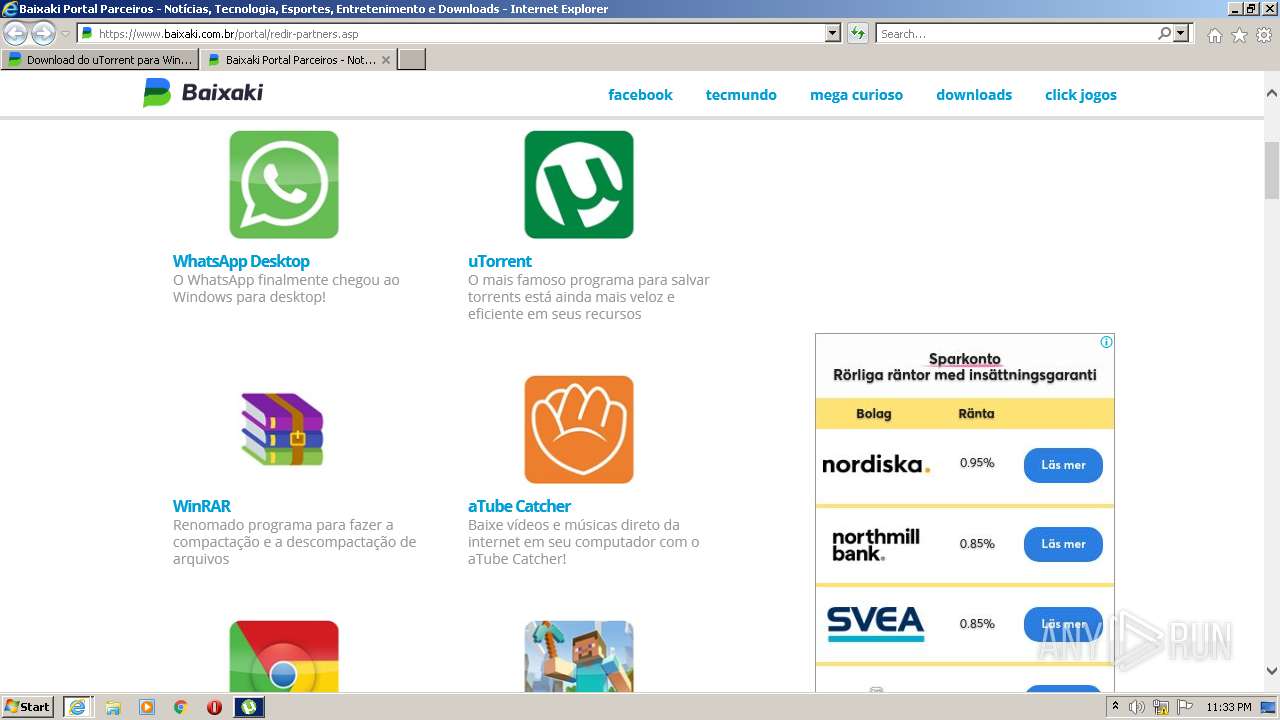The height and width of the screenshot is (720, 1280).
Task: Click the Action Center flag icon
Action: (x=1185, y=707)
